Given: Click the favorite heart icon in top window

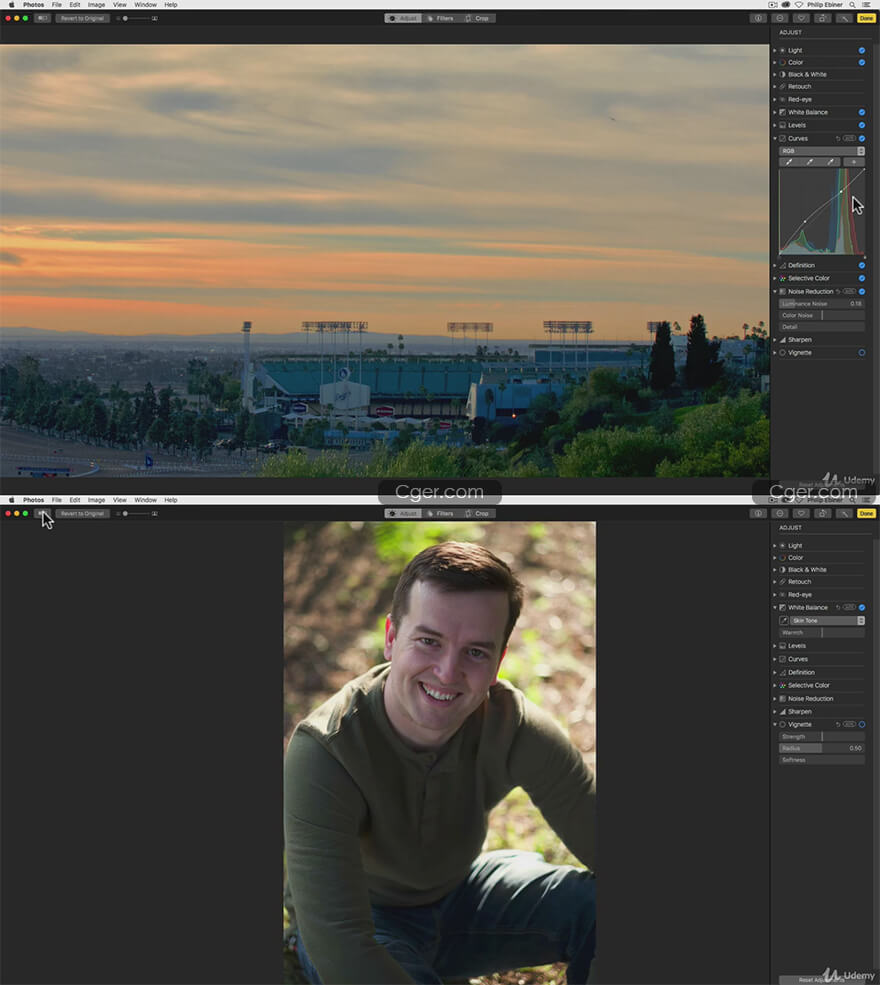Looking at the screenshot, I should (801, 18).
